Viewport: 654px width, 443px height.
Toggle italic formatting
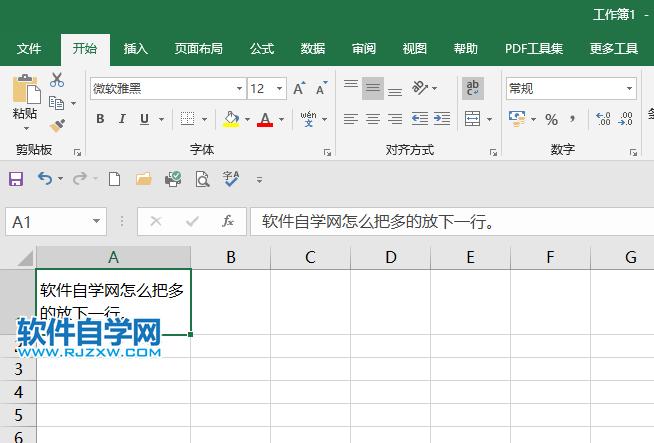point(122,119)
